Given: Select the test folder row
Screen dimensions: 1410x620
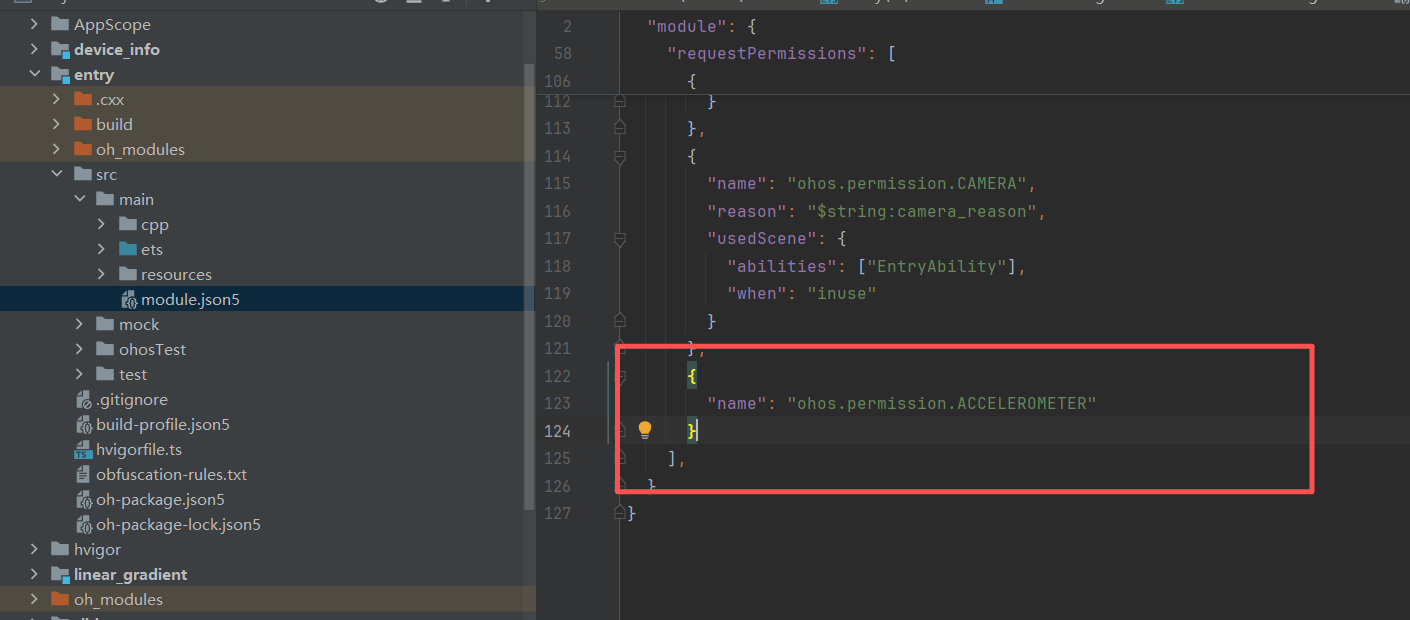Looking at the screenshot, I should click(261, 374).
